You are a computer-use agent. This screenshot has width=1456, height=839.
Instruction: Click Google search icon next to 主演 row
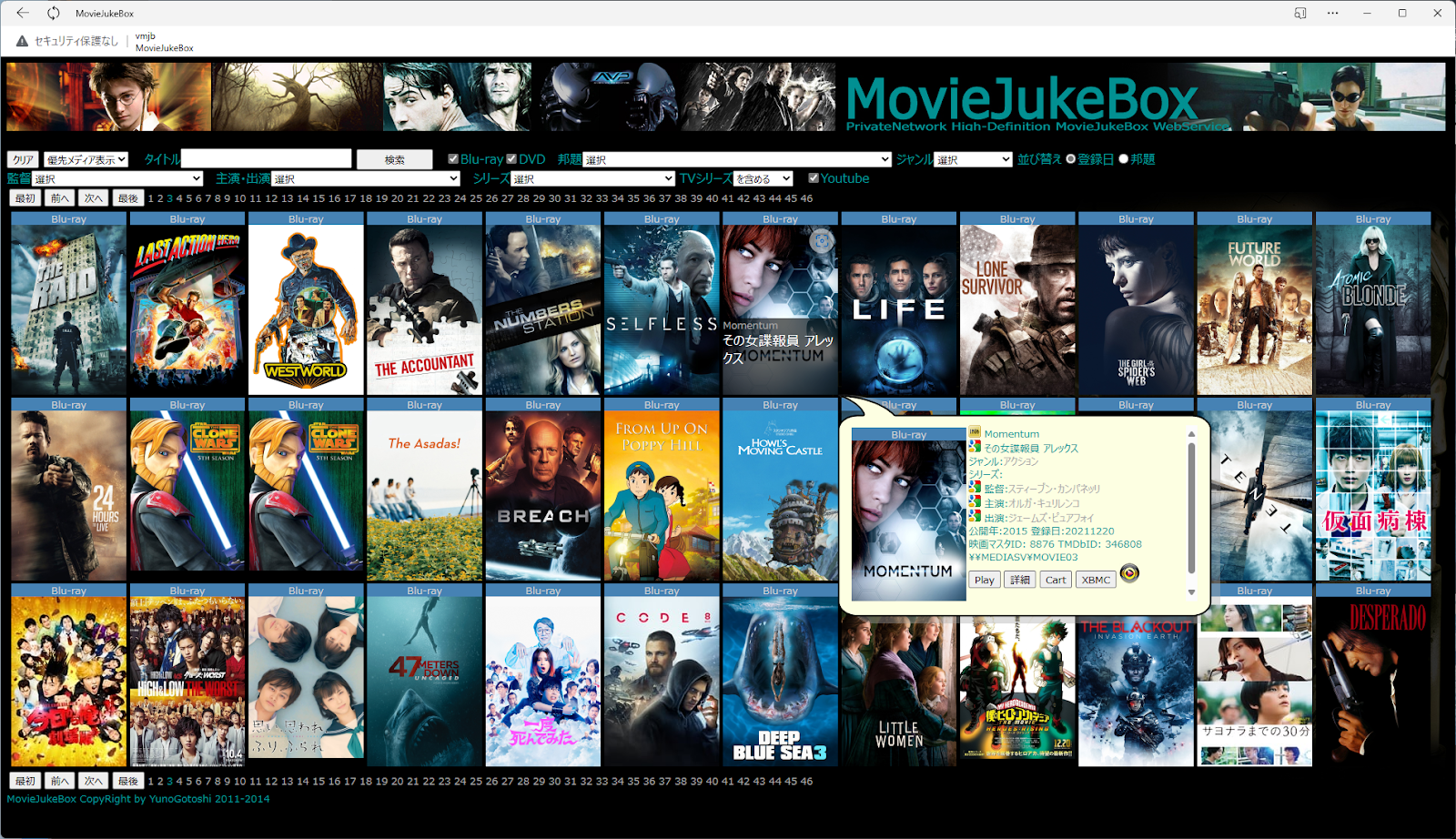(x=975, y=502)
